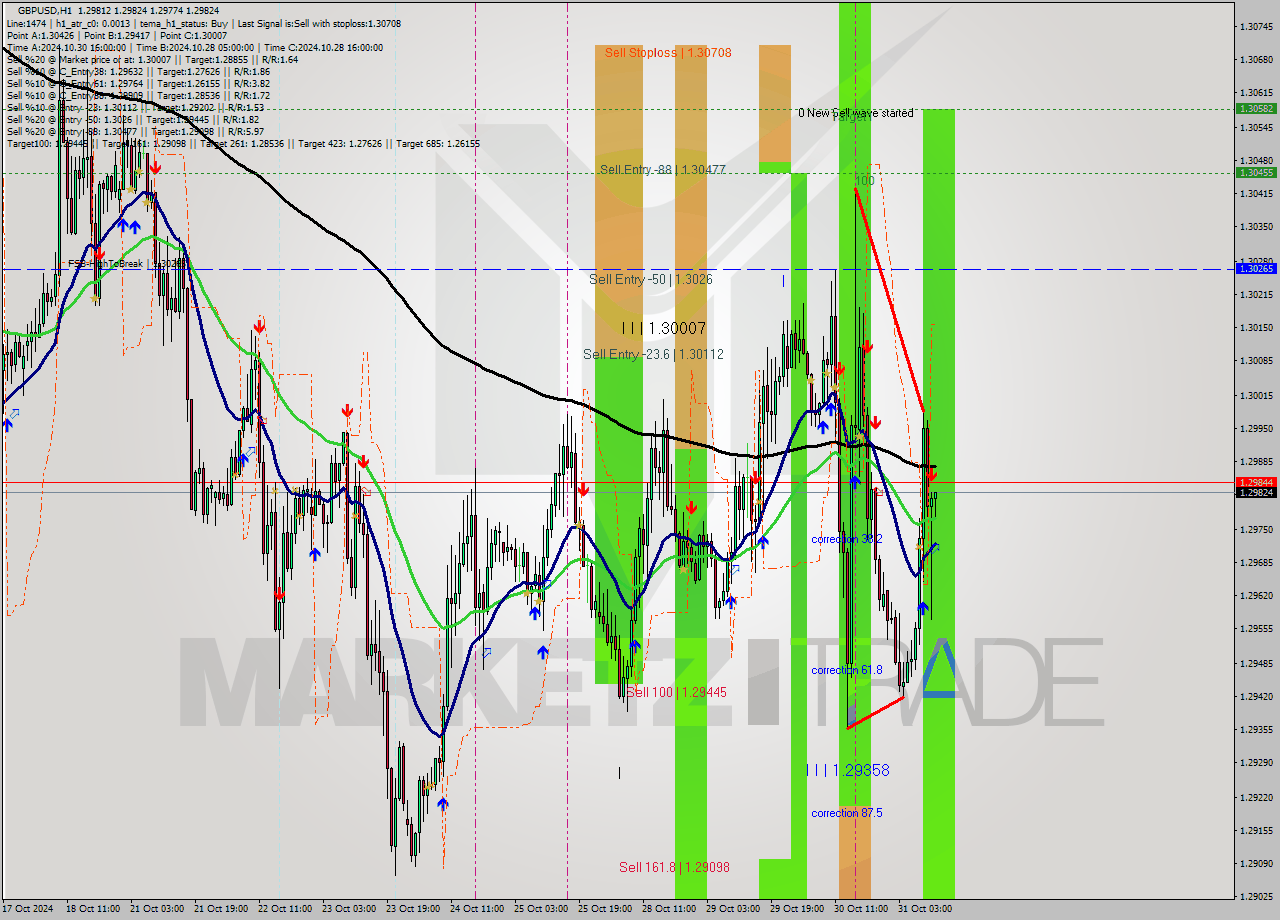Select the 'Sell 161.8 | 1.29098' label
This screenshot has height=920, width=1280.
point(674,867)
